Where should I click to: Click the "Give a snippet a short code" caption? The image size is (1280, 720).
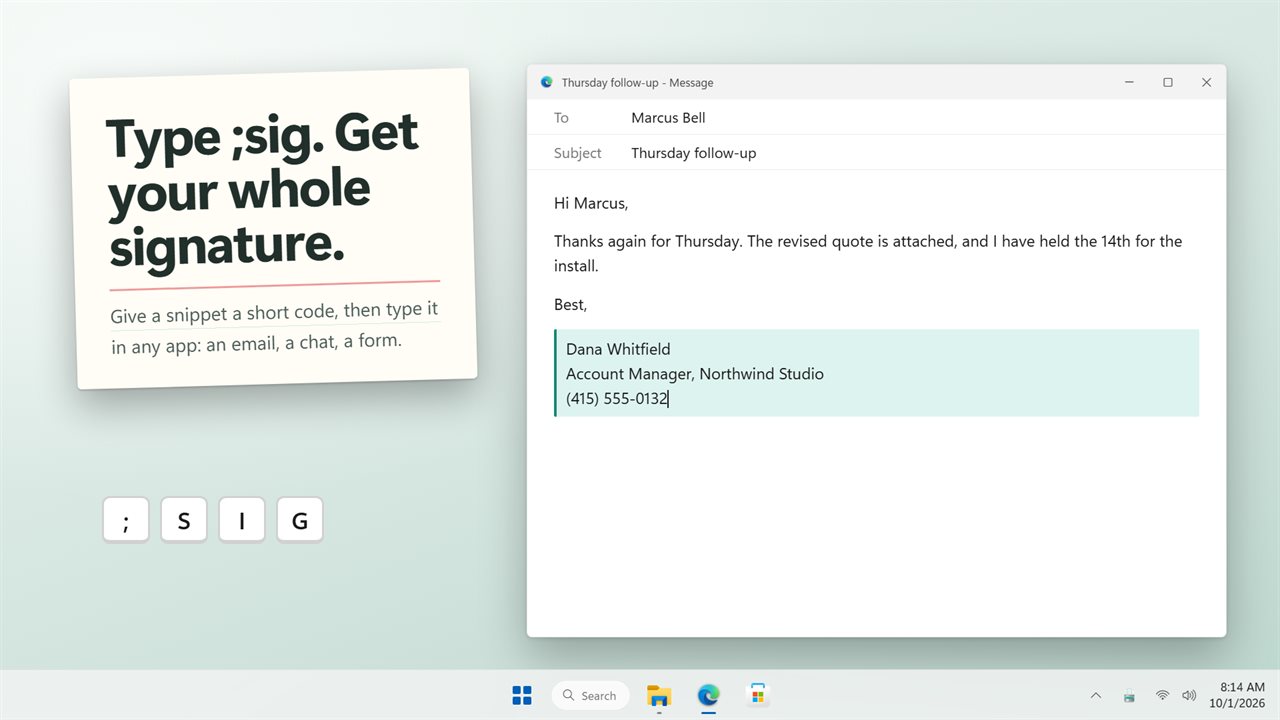[274, 327]
